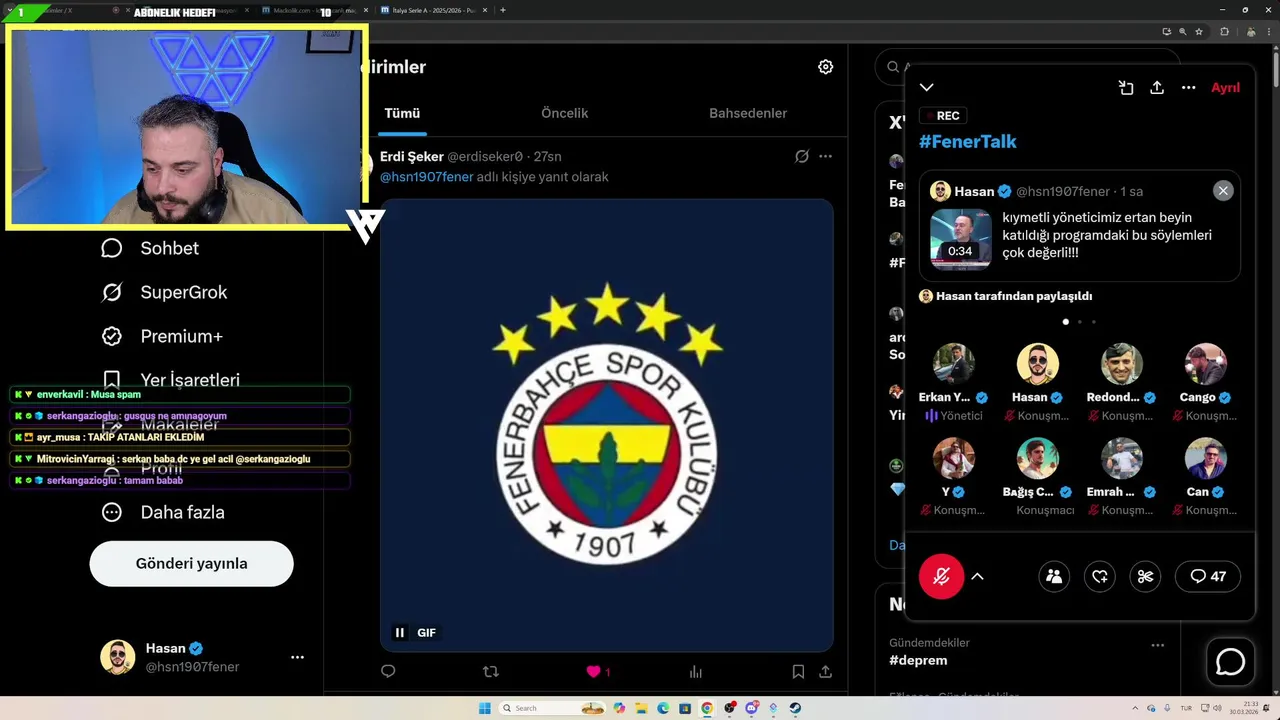Switch to the Bahsedenler tab
Screen dimensions: 1280x720
click(x=748, y=113)
